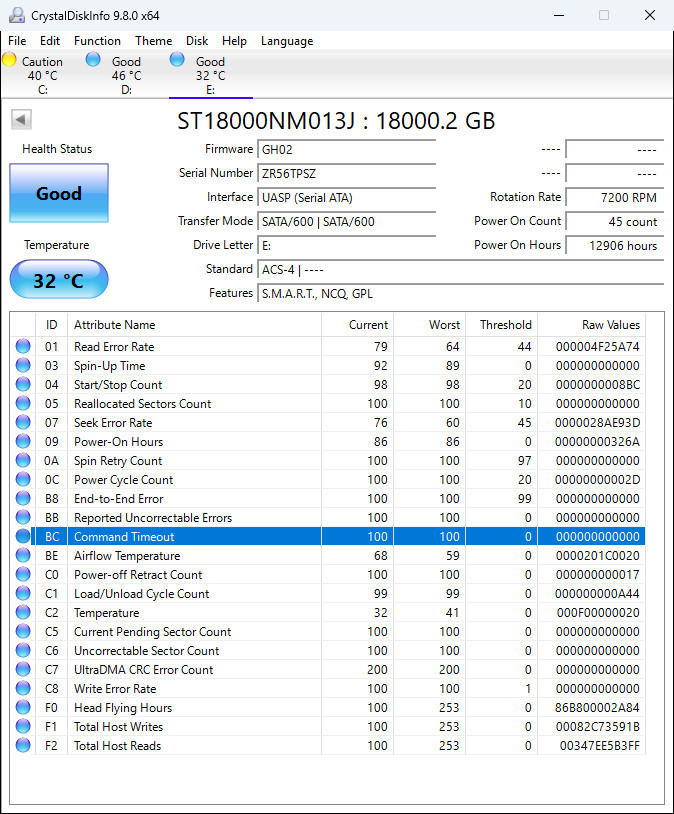674x814 pixels.
Task: Open the Theme menu
Action: (153, 40)
